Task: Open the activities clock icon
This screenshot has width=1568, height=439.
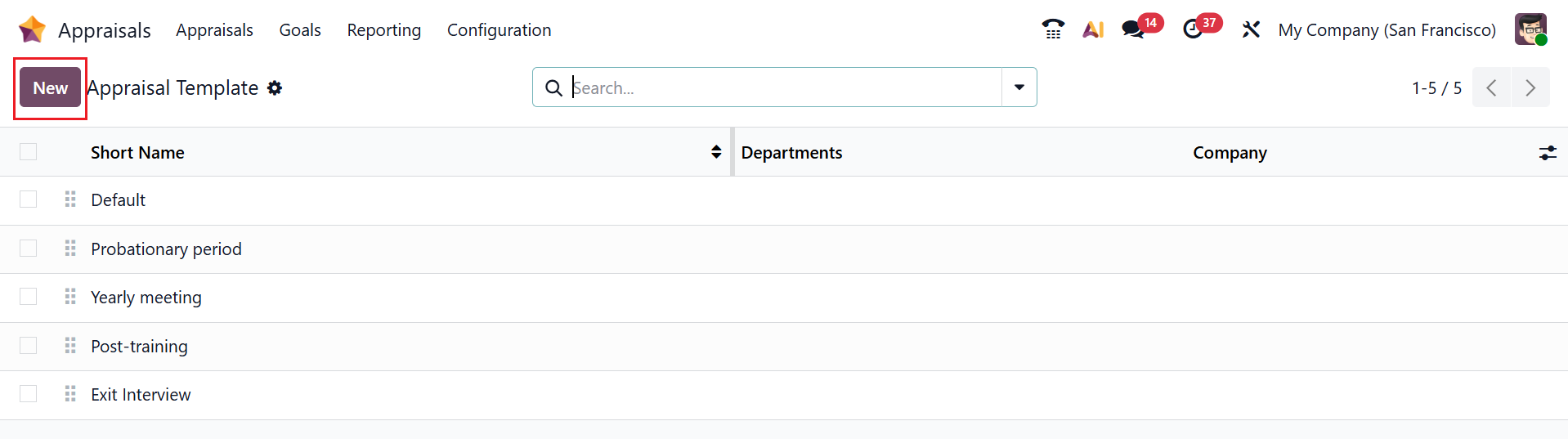Action: coord(1193,29)
